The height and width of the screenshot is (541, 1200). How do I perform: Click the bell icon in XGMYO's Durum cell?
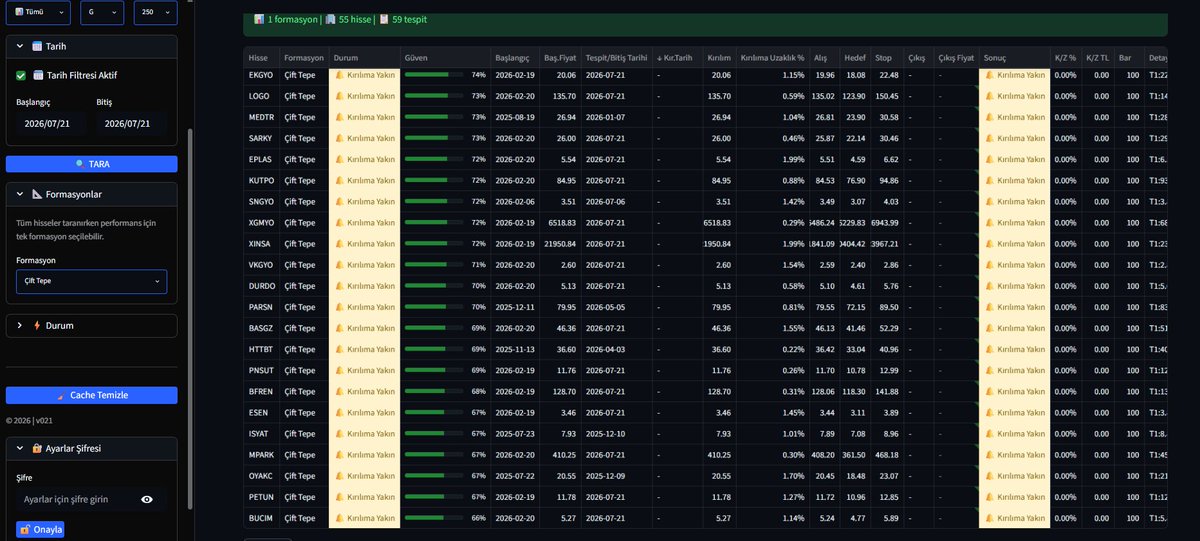(x=339, y=223)
